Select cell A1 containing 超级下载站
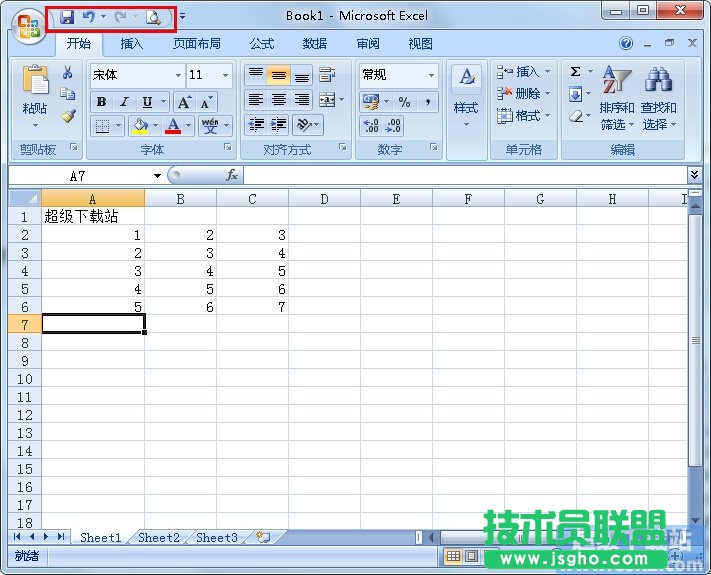This screenshot has width=711, height=575. 93,217
